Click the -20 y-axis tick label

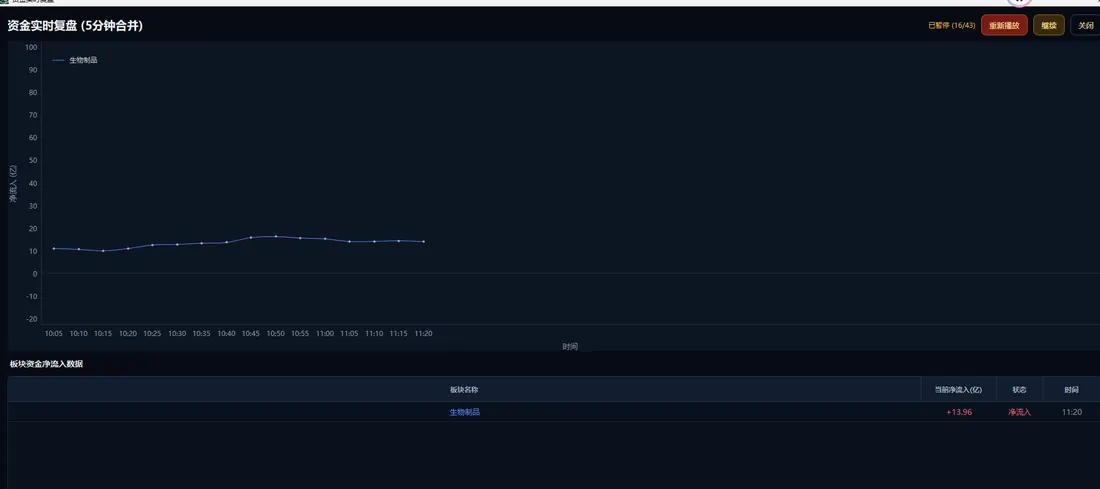point(32,319)
